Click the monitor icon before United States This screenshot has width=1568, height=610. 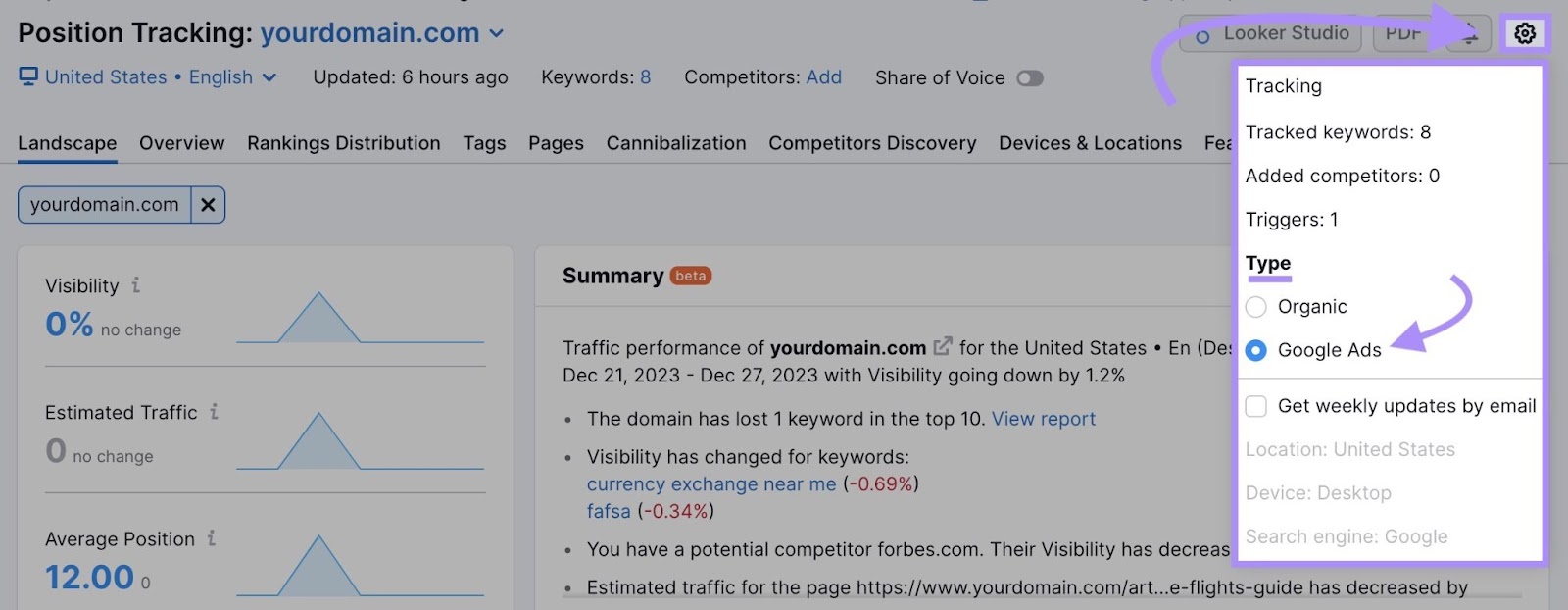point(29,76)
